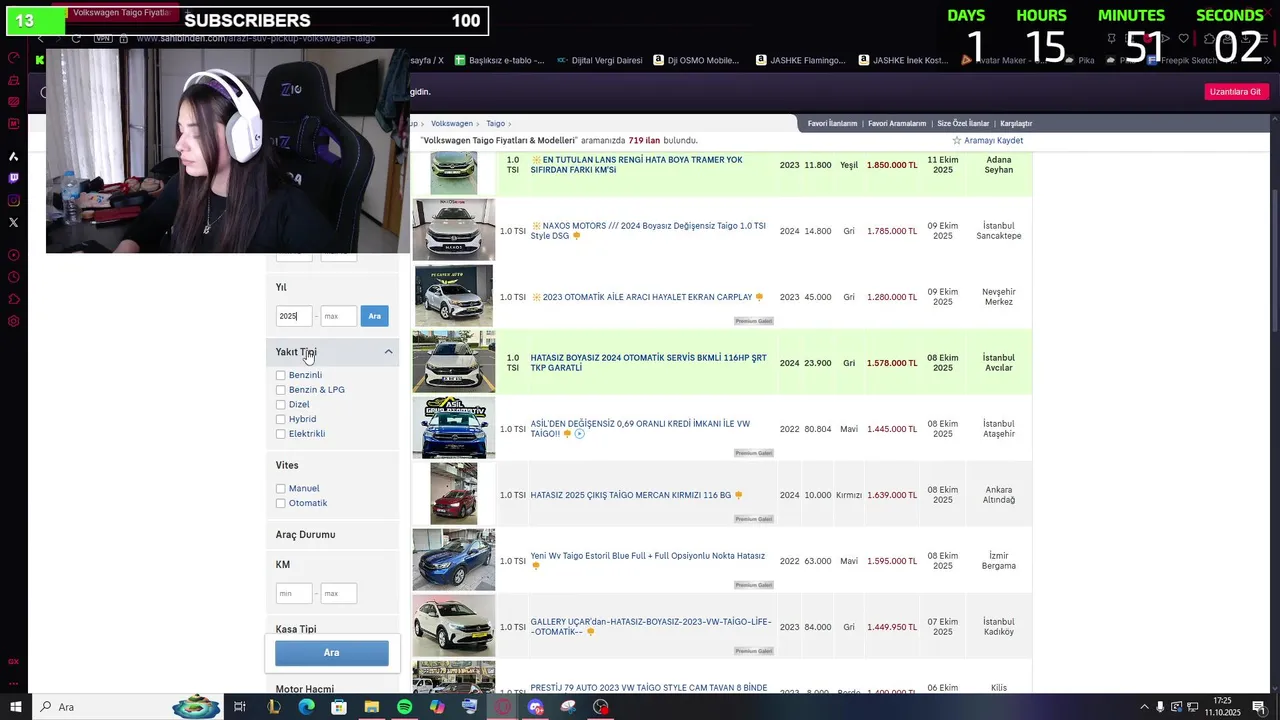
Task: Click the sidebar three-dots more button
Action: [x=13, y=683]
